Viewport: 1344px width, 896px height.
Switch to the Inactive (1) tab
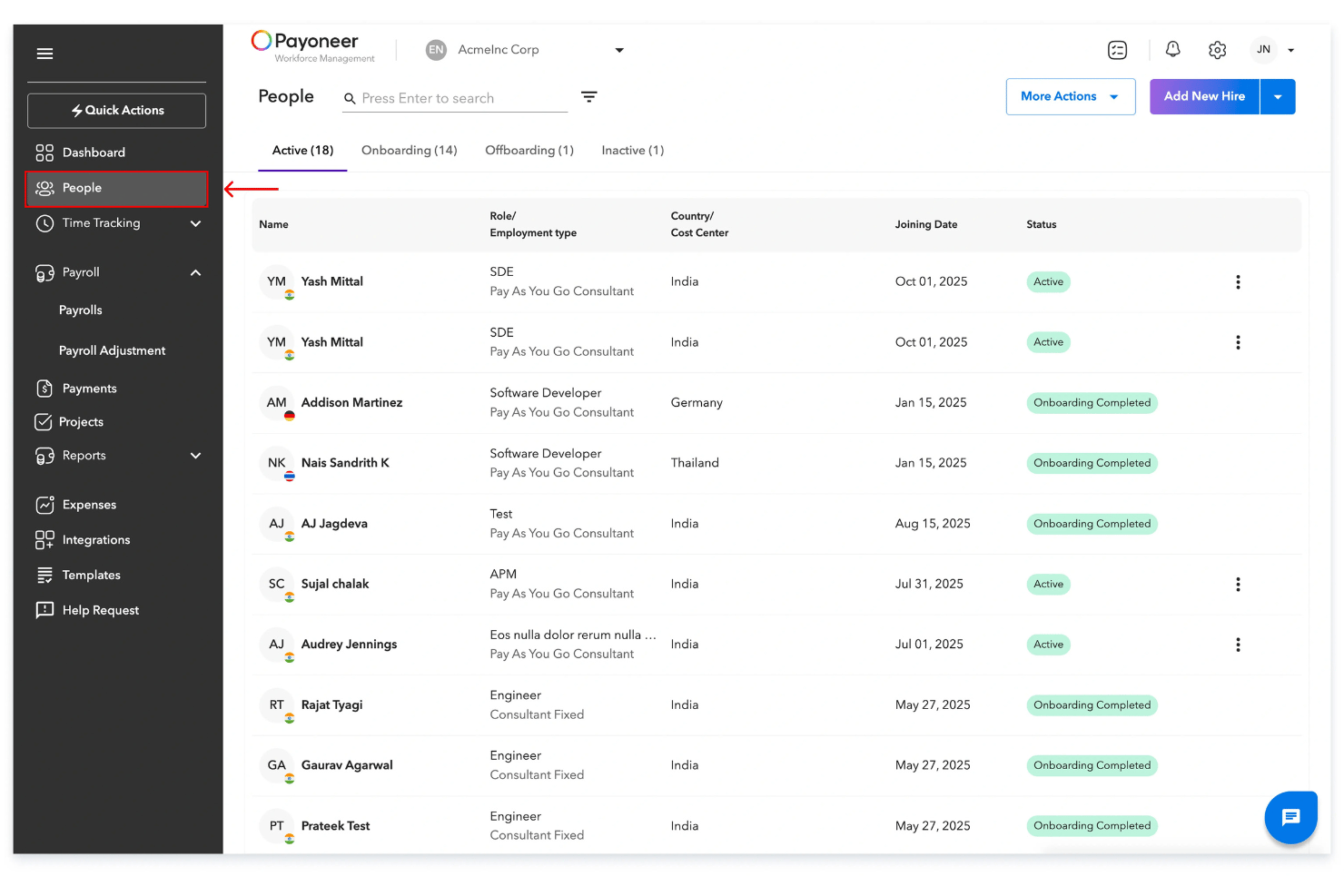pyautogui.click(x=633, y=151)
